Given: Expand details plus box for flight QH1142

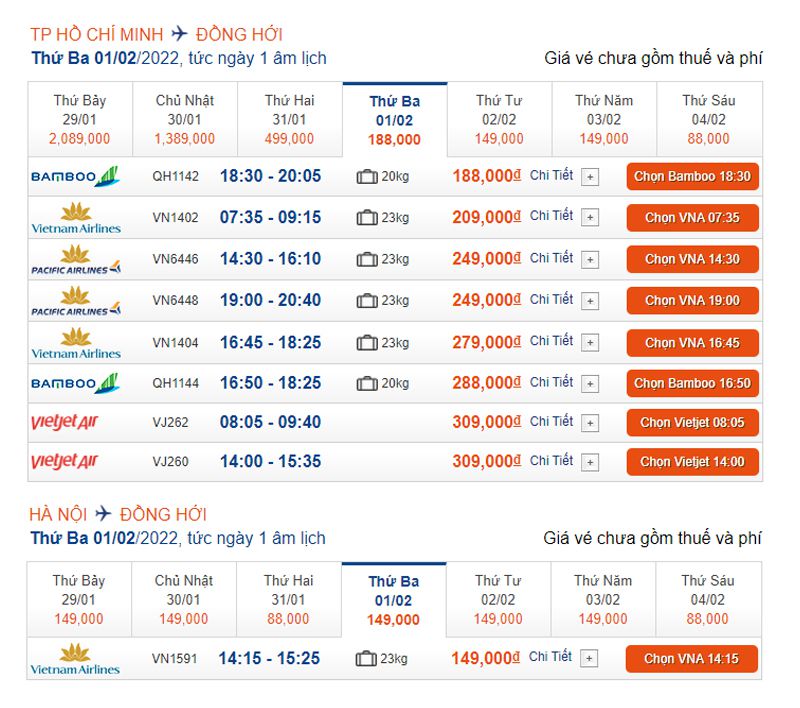Looking at the screenshot, I should [x=590, y=177].
